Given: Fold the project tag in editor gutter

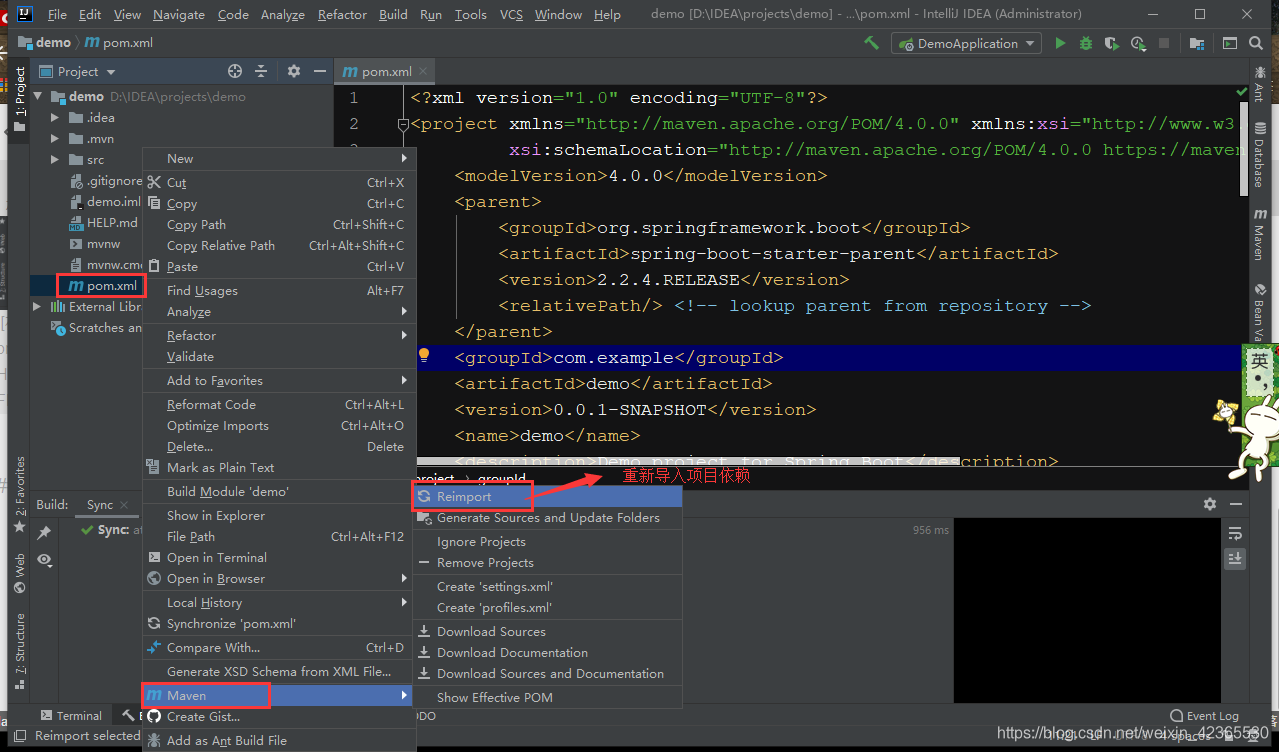Looking at the screenshot, I should click(403, 124).
